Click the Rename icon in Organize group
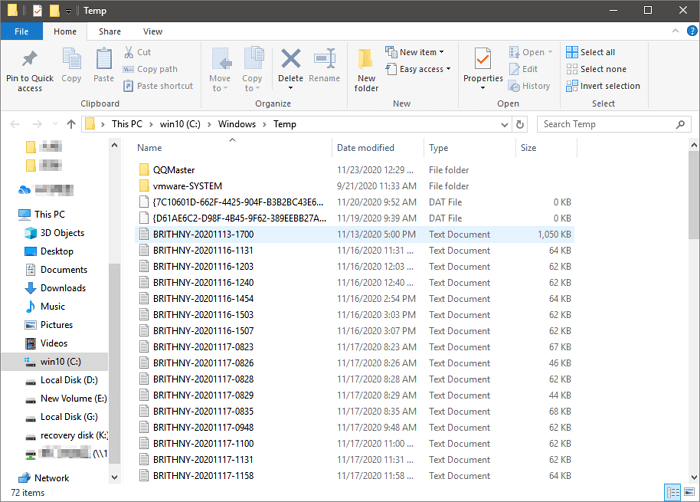700x502 pixels. click(x=324, y=64)
